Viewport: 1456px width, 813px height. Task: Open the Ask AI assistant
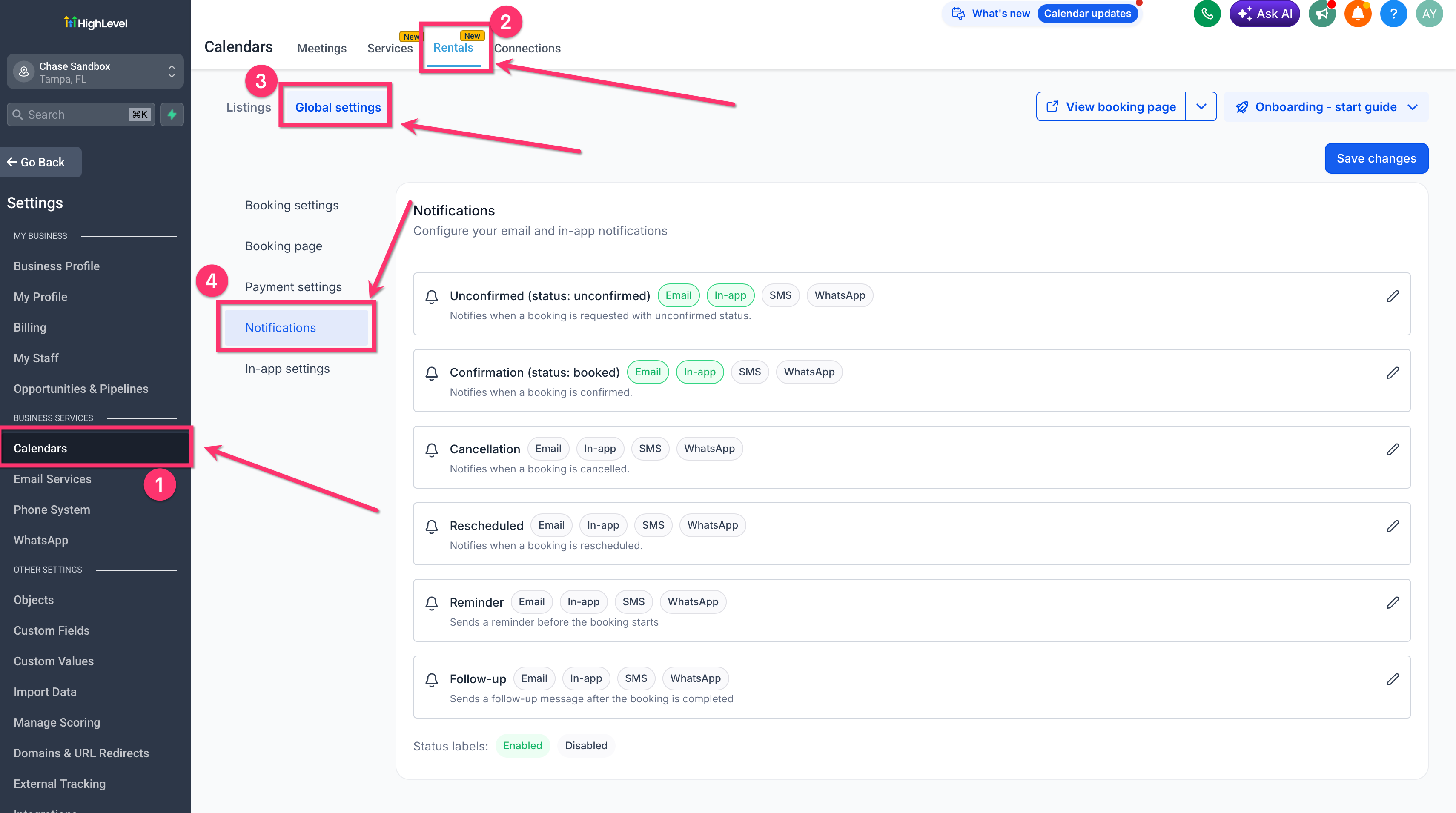point(1264,14)
